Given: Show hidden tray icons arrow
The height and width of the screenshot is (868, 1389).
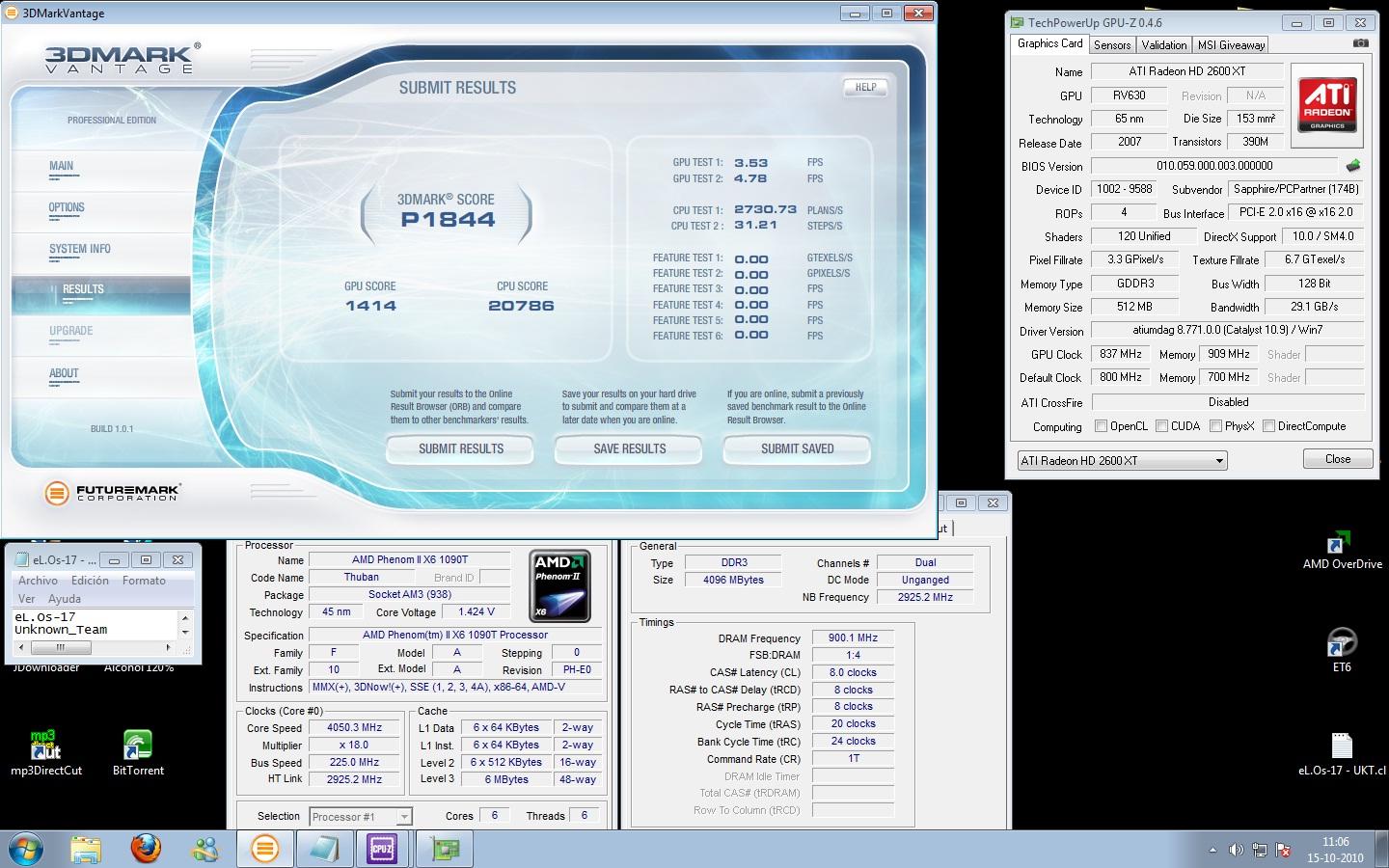Looking at the screenshot, I should point(1212,850).
